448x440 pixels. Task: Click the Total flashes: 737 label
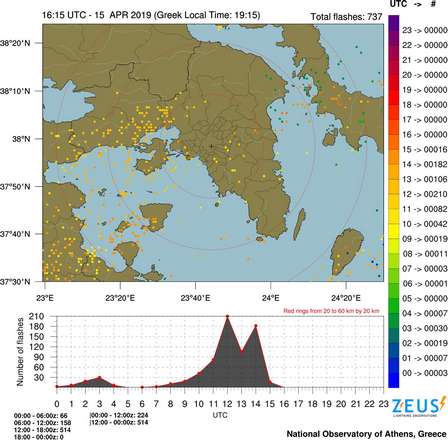pos(346,17)
